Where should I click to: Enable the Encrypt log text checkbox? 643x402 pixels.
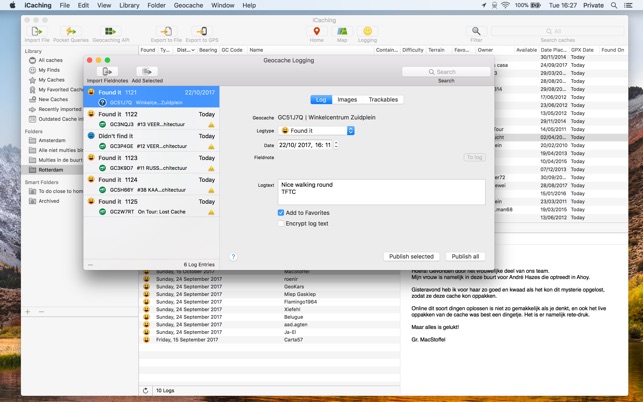click(281, 224)
